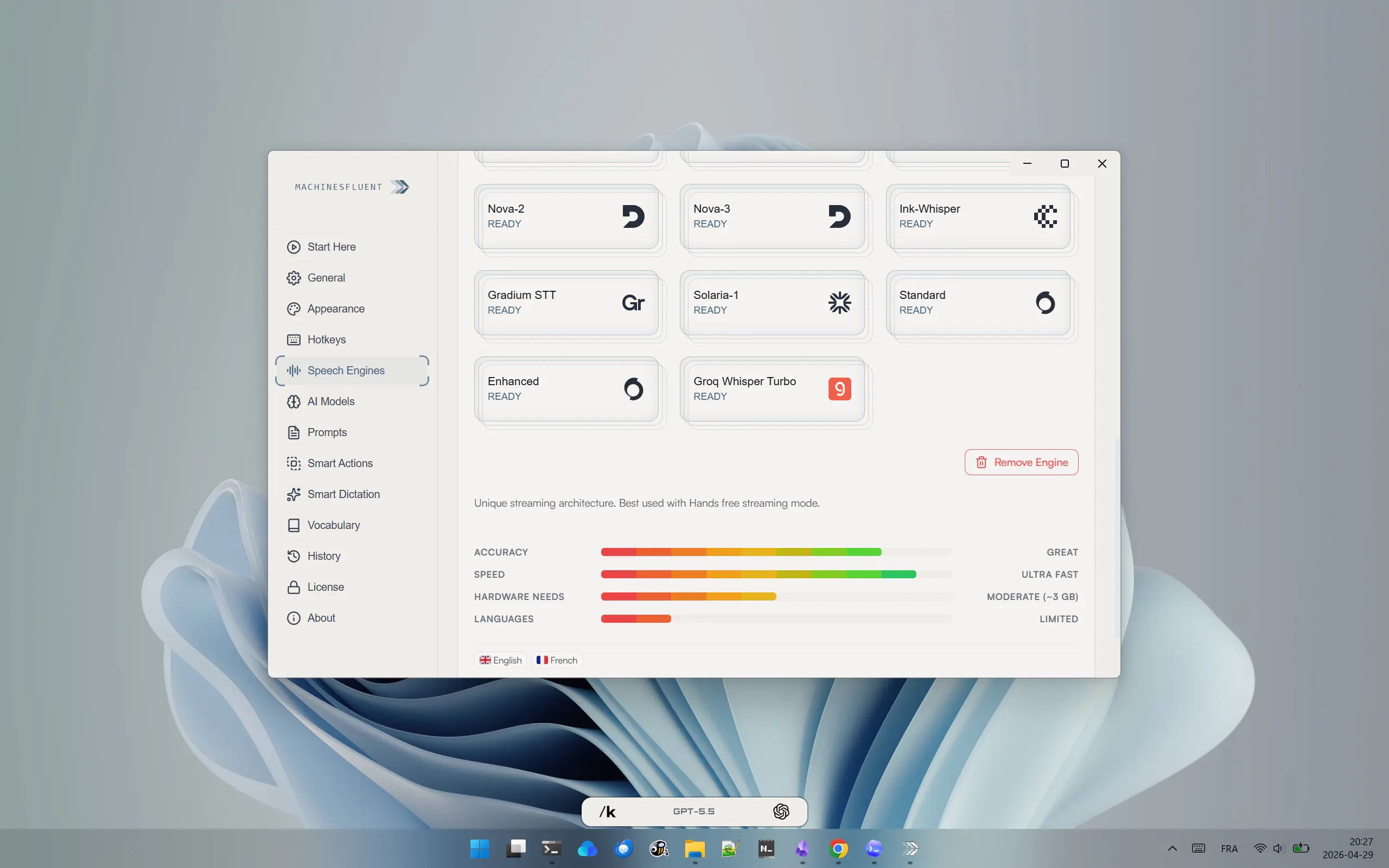The width and height of the screenshot is (1389, 868).
Task: Click the English language tag
Action: 500,660
